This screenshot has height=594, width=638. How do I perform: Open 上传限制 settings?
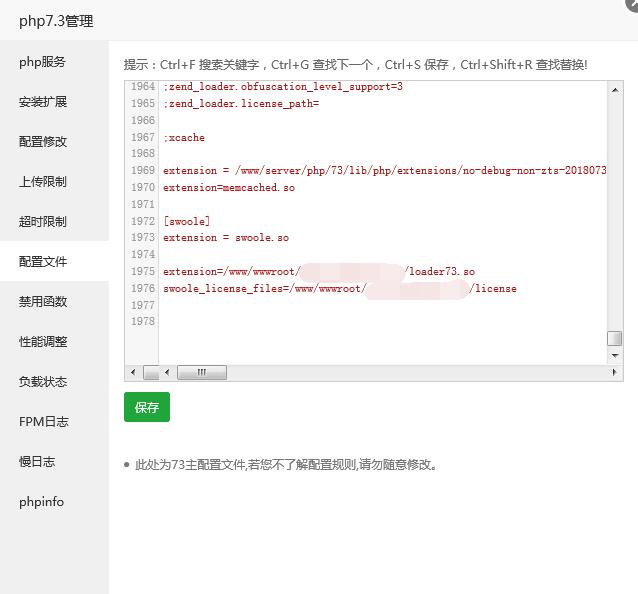coord(42,182)
